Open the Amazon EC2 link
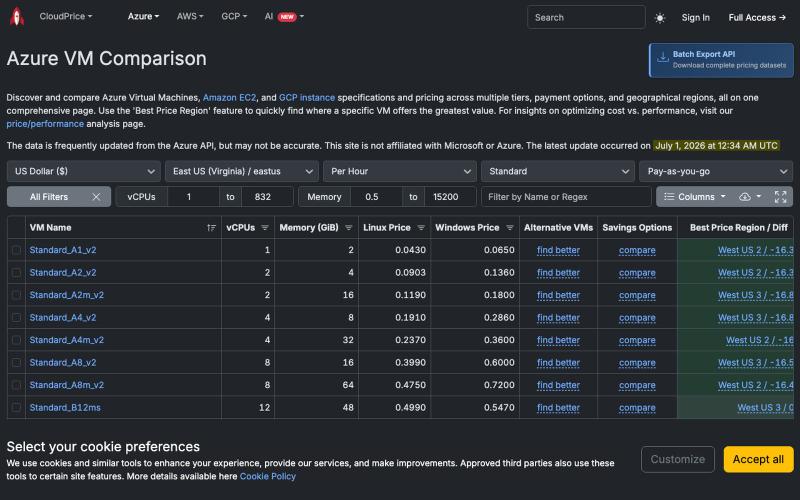Screen dimensions: 800x500 click(230, 97)
